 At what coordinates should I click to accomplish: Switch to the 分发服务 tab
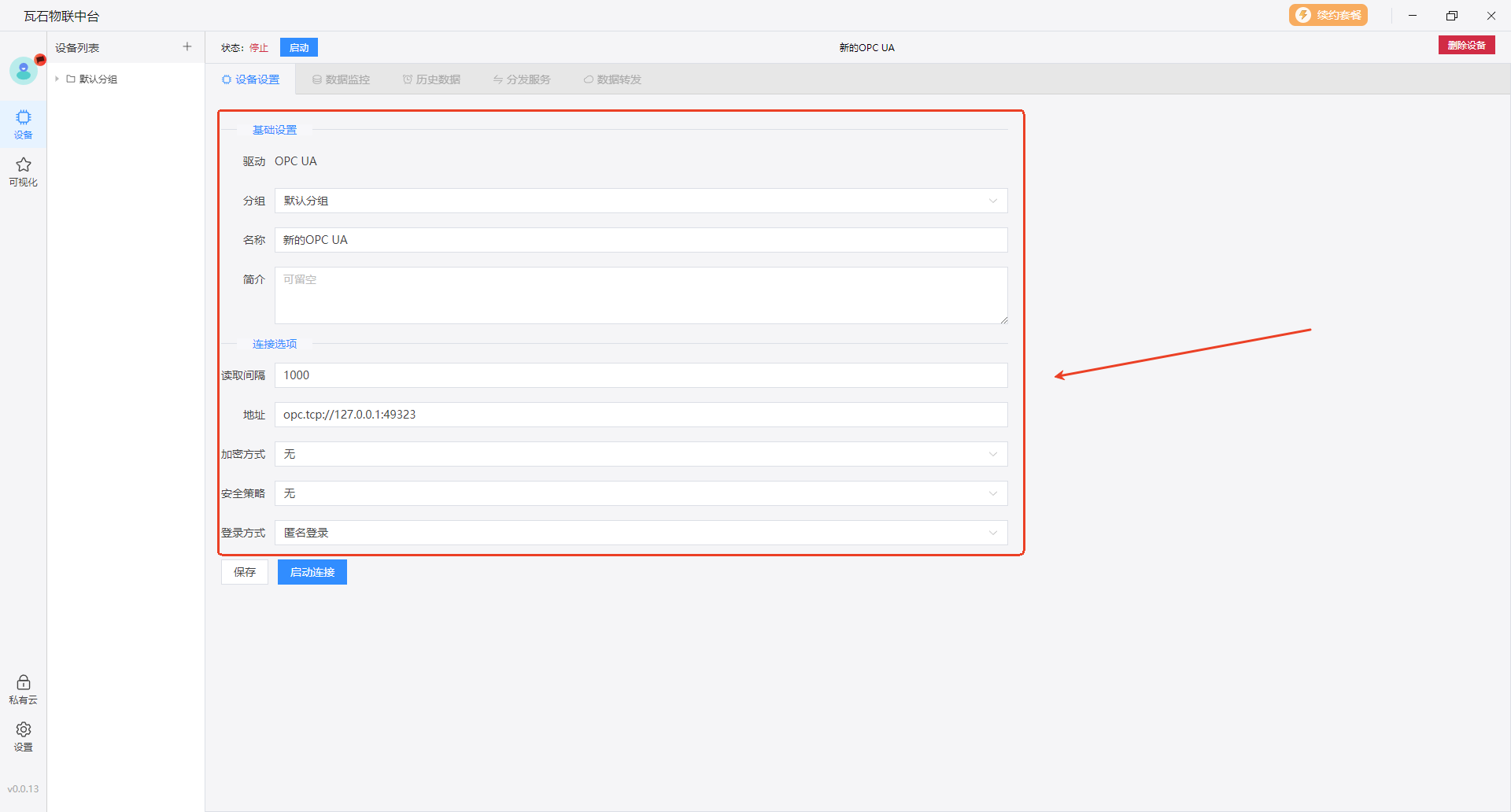click(x=522, y=79)
